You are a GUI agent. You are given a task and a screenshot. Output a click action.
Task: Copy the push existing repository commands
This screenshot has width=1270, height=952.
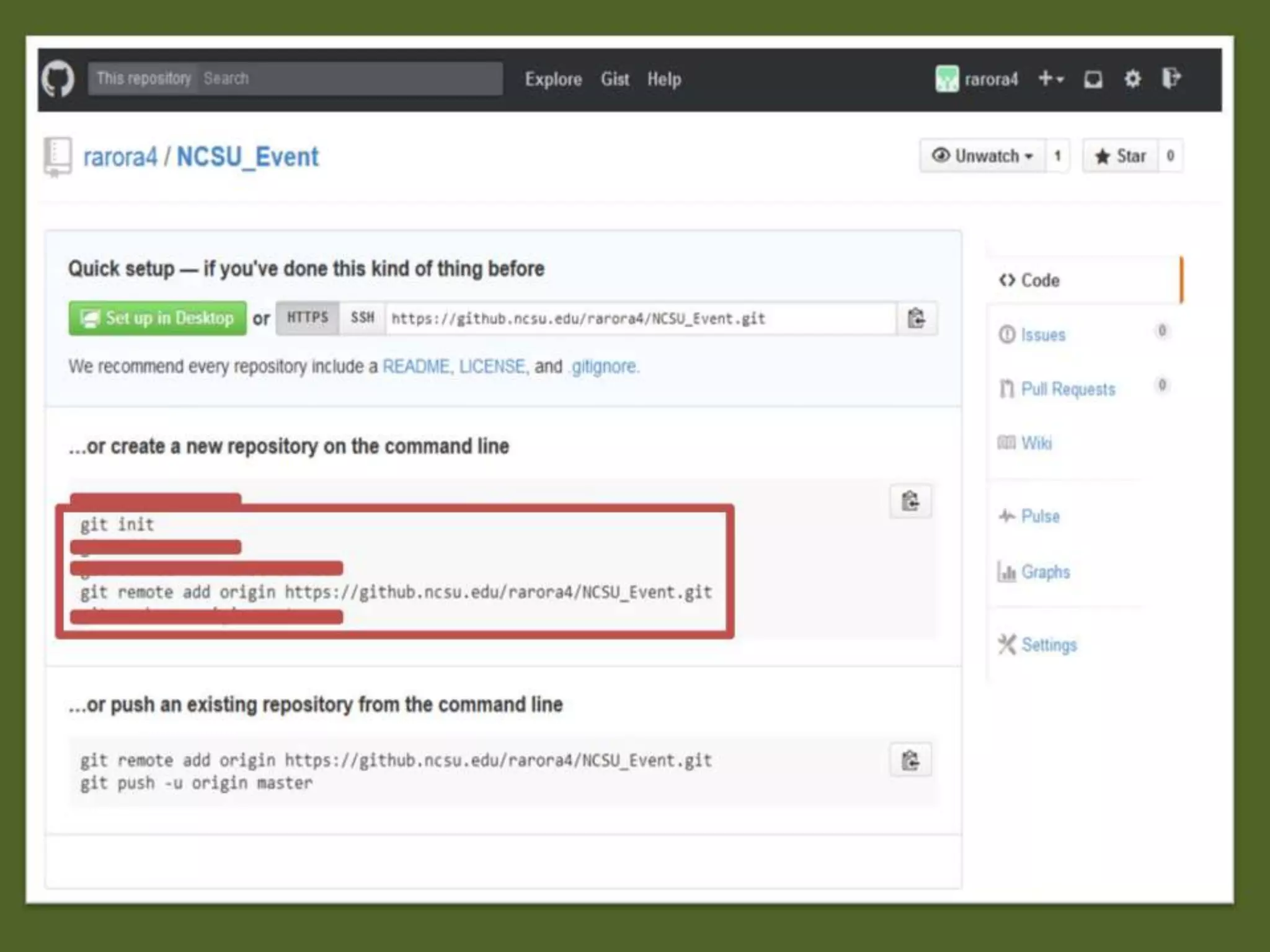point(910,760)
